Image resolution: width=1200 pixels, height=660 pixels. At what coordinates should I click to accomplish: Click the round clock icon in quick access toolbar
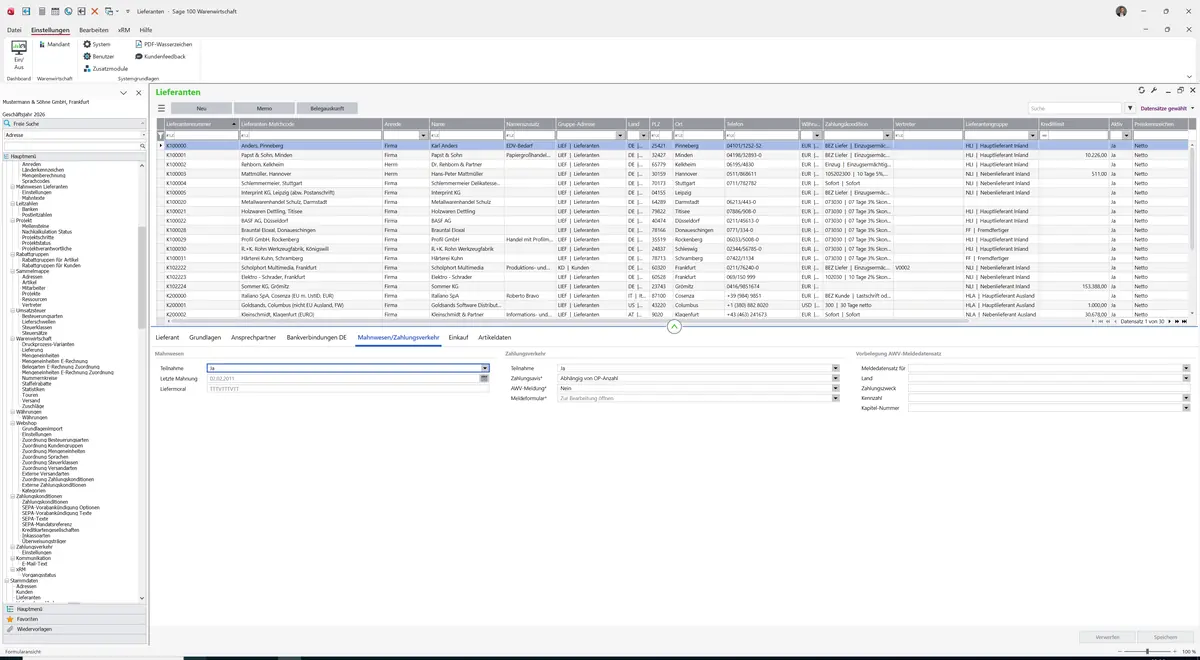pyautogui.click(x=68, y=11)
